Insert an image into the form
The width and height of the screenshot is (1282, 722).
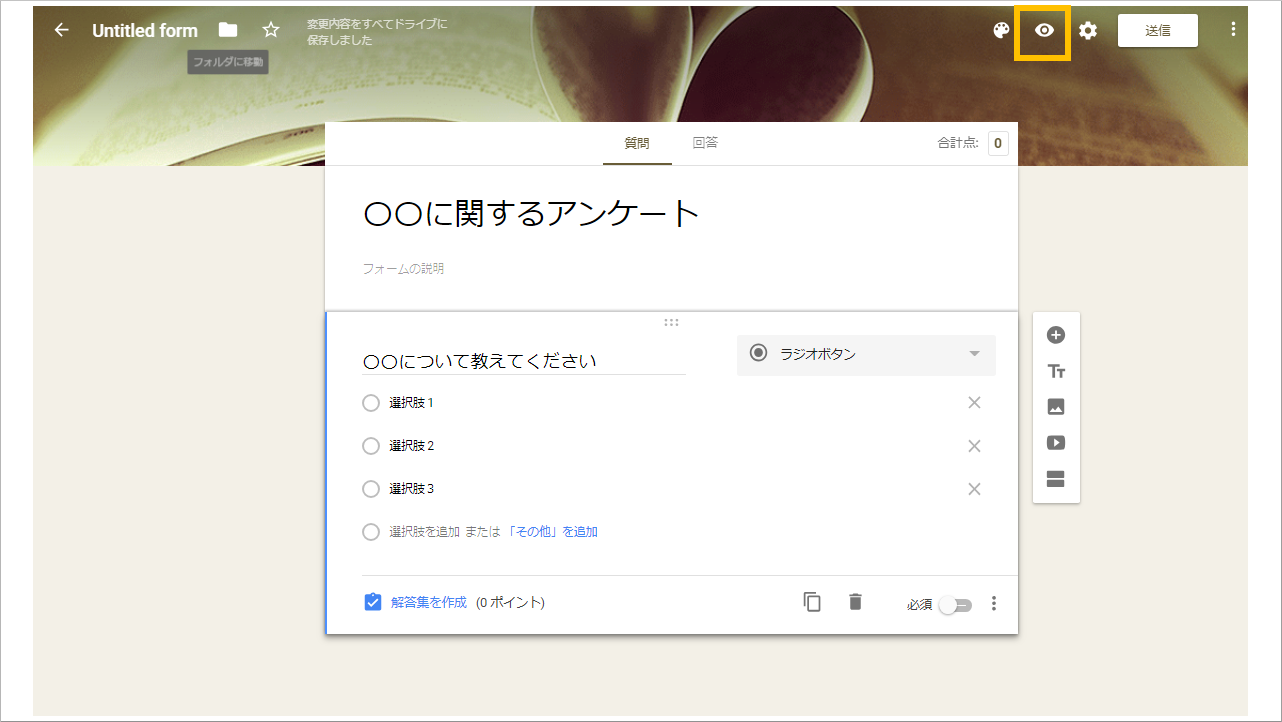pos(1056,407)
